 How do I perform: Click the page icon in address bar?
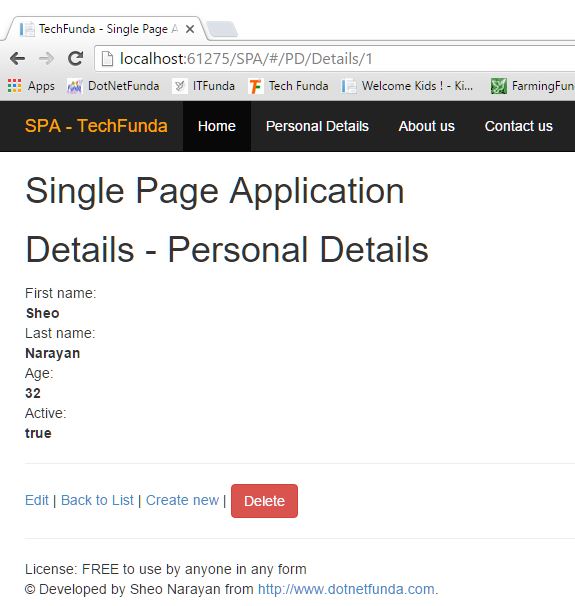pyautogui.click(x=107, y=59)
